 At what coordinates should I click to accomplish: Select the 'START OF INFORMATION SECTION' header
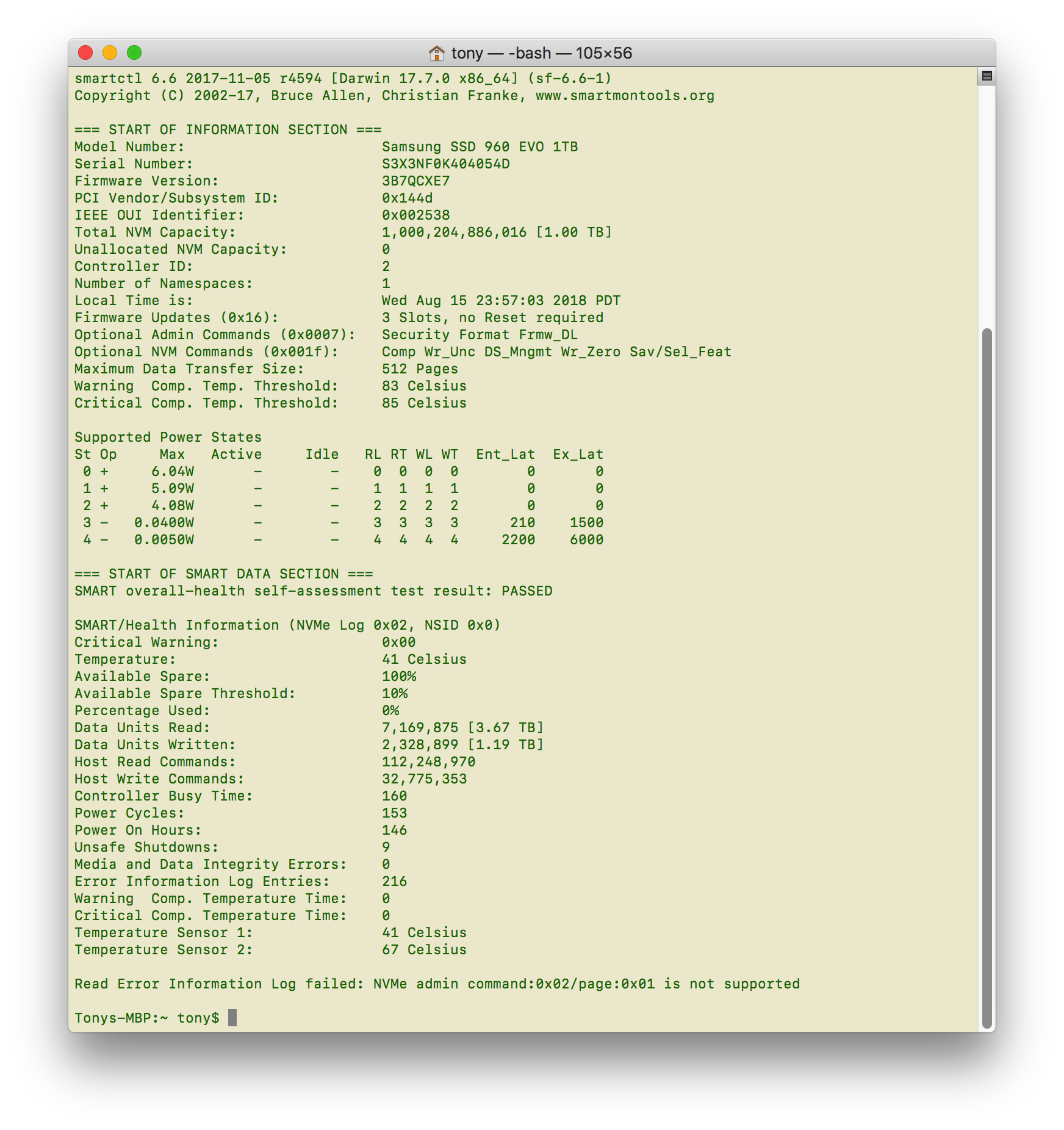coord(228,130)
